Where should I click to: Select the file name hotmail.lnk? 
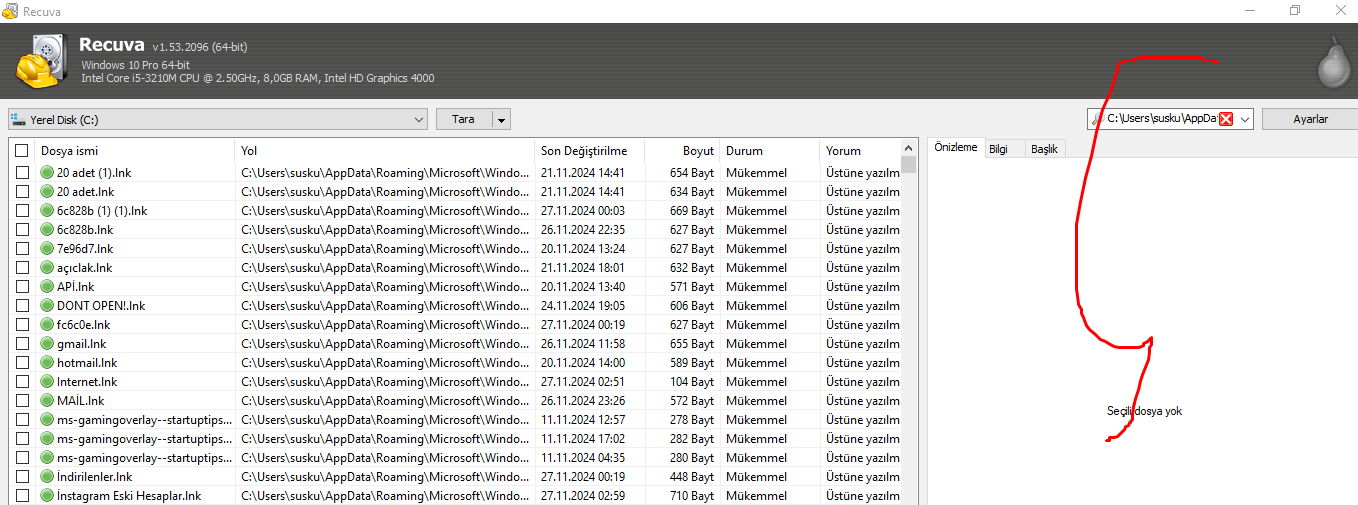87,363
